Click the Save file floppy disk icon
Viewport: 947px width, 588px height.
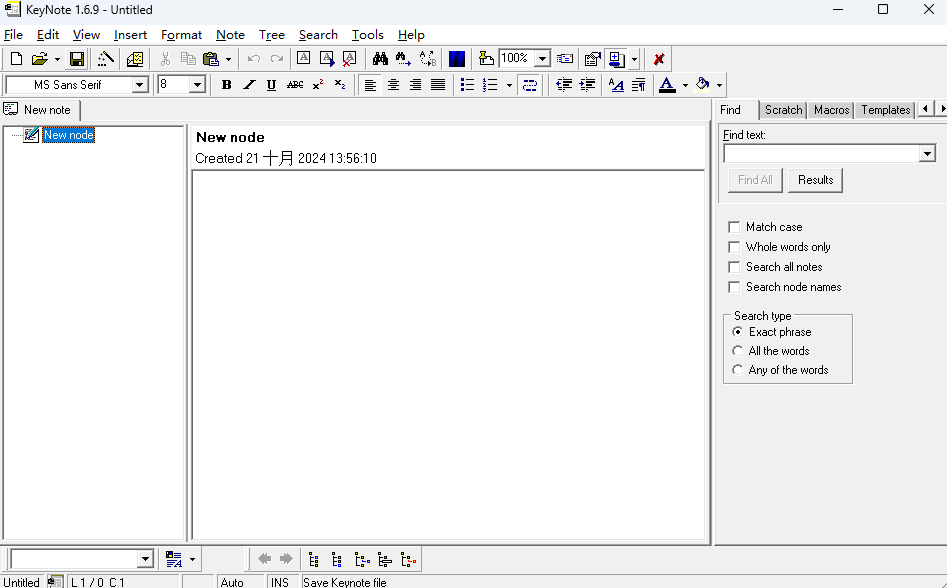point(76,59)
